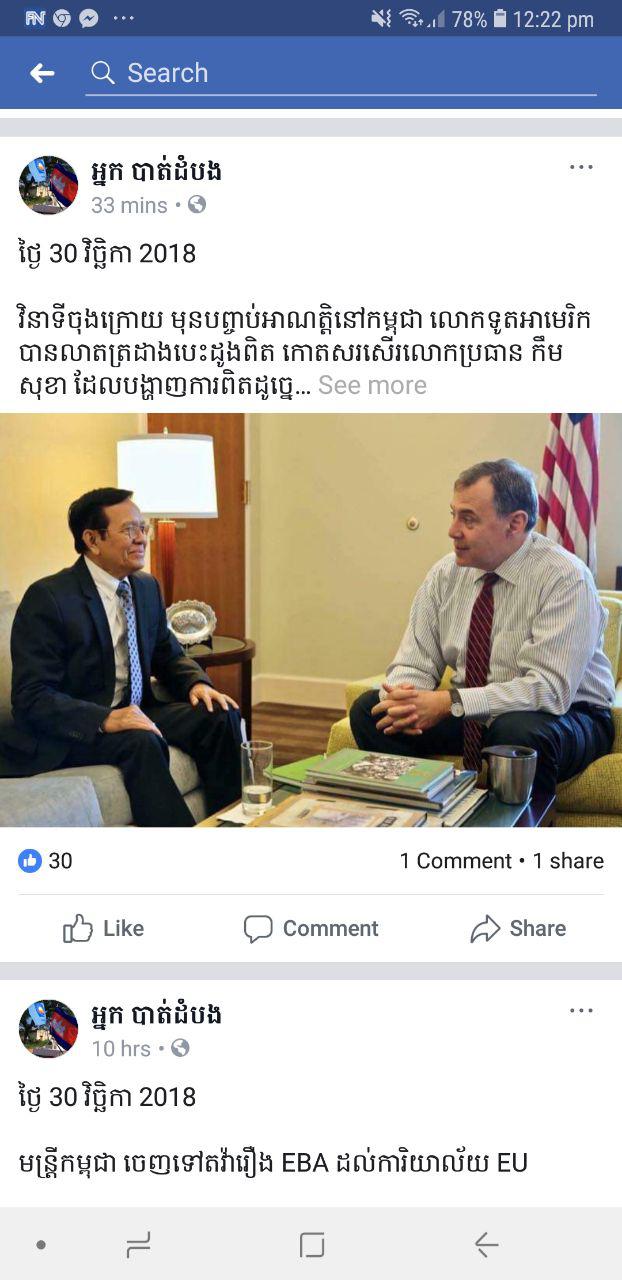This screenshot has height=1280, width=622.
Task: Click the magnifying glass search icon
Action: pyautogui.click(x=103, y=72)
